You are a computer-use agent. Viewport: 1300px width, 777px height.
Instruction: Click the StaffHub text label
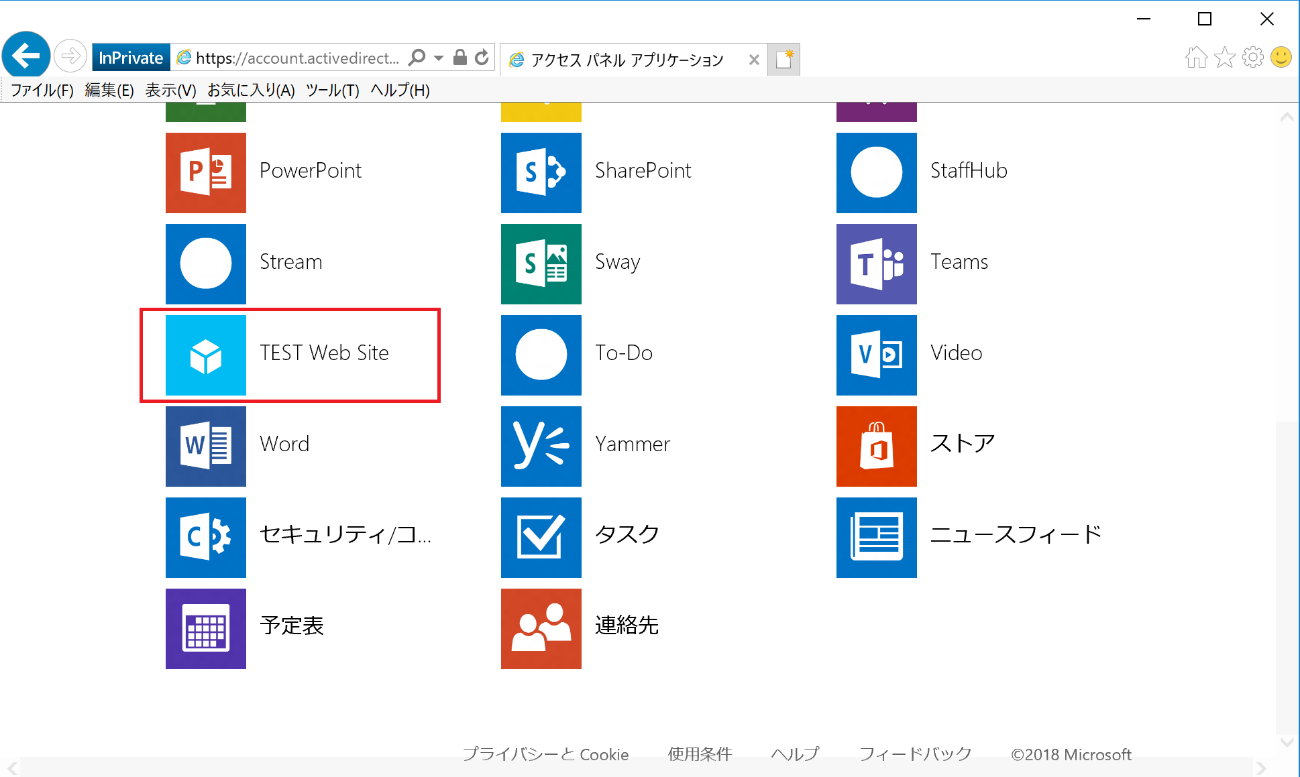pos(969,171)
